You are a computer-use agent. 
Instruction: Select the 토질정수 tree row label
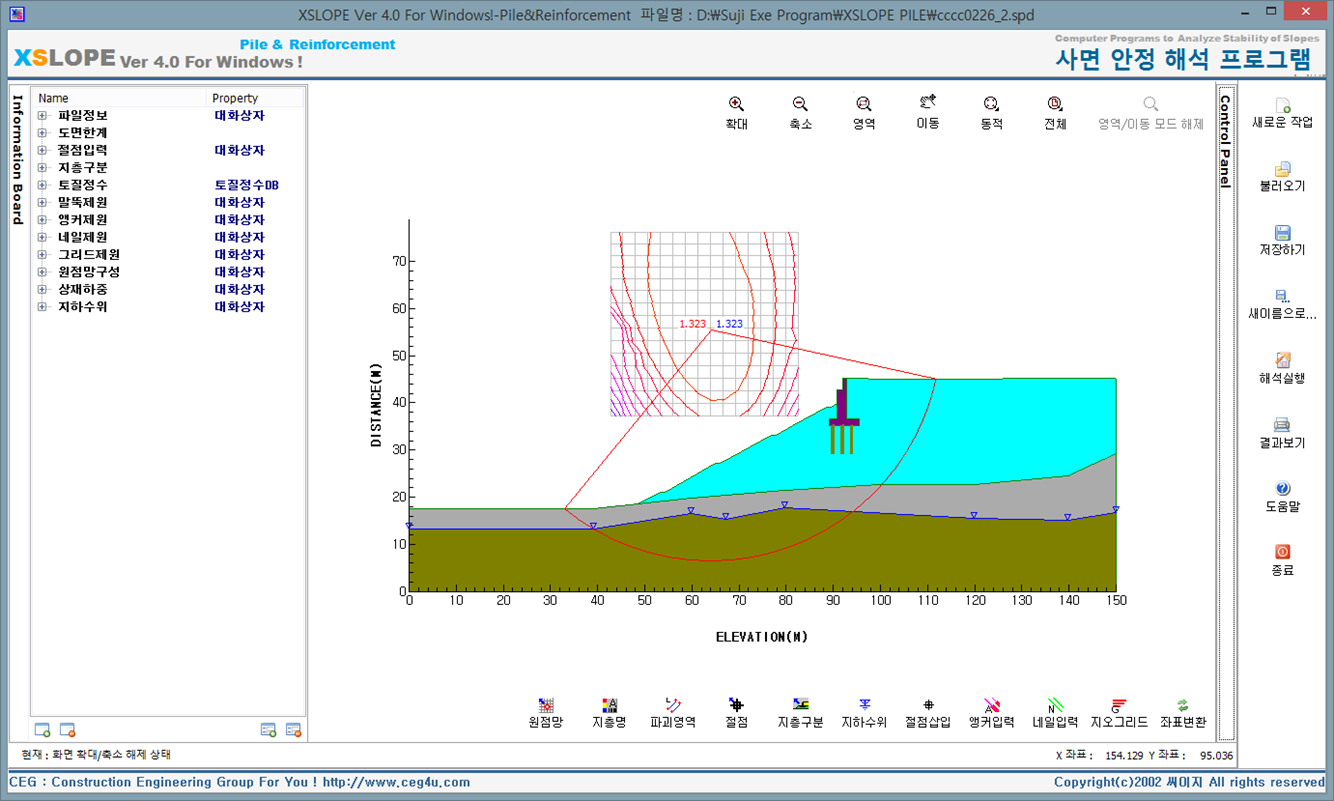[83, 185]
